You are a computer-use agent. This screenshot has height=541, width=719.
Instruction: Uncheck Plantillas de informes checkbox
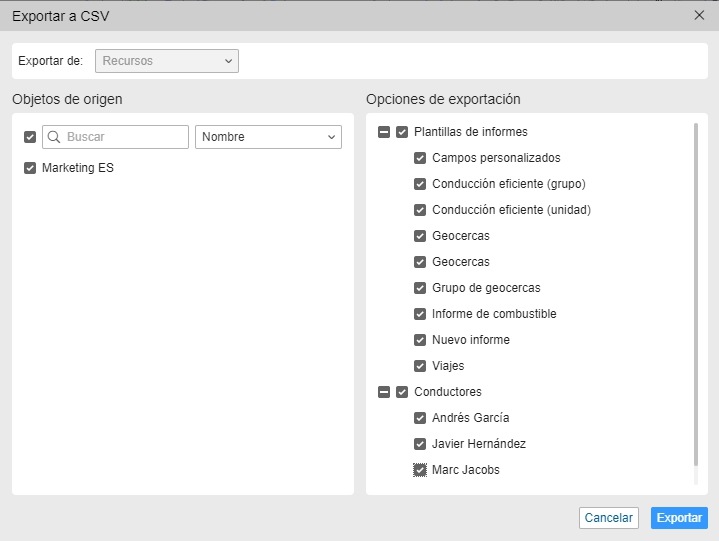point(402,132)
